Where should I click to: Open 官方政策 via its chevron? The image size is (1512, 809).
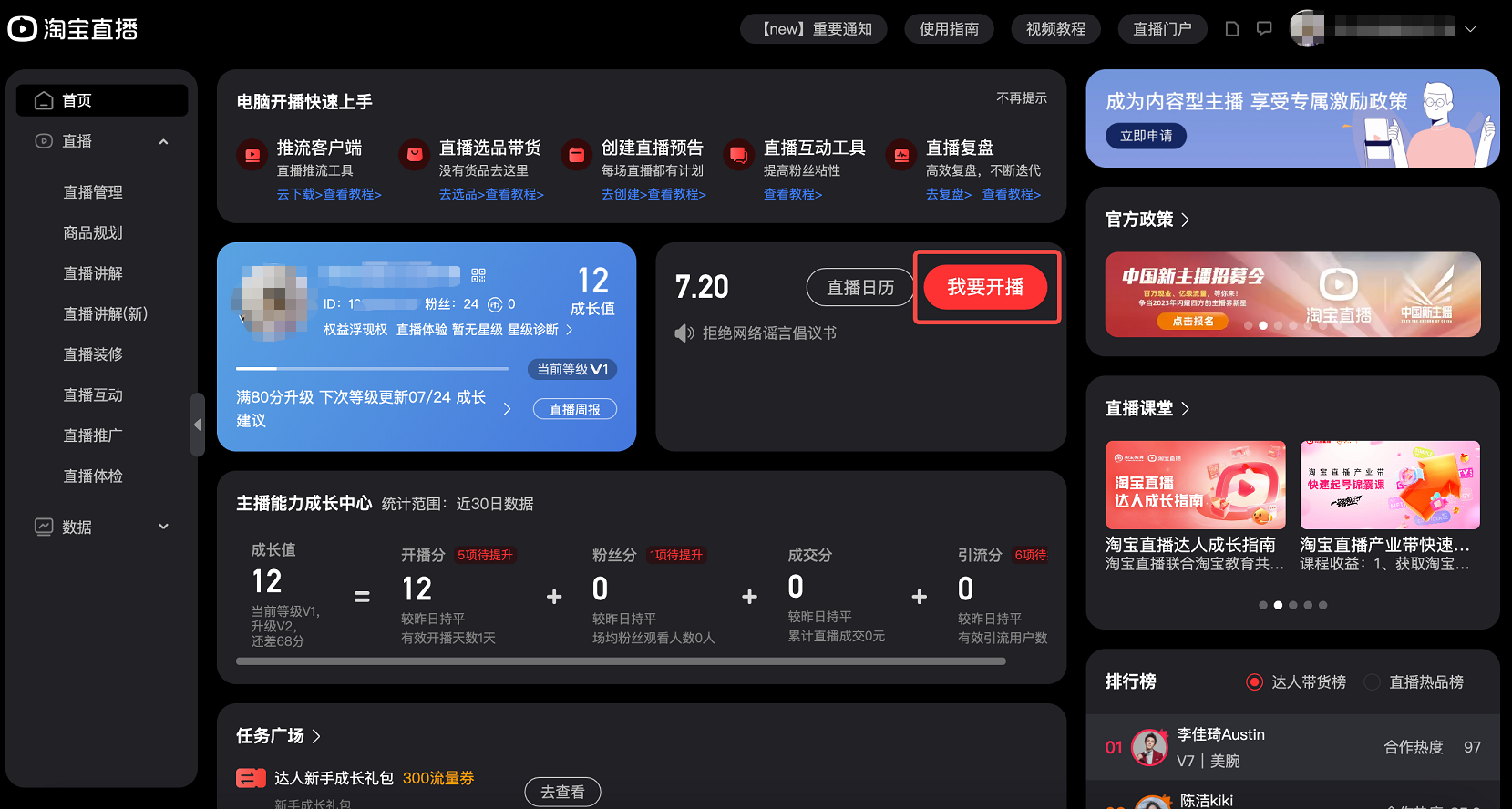(1186, 220)
